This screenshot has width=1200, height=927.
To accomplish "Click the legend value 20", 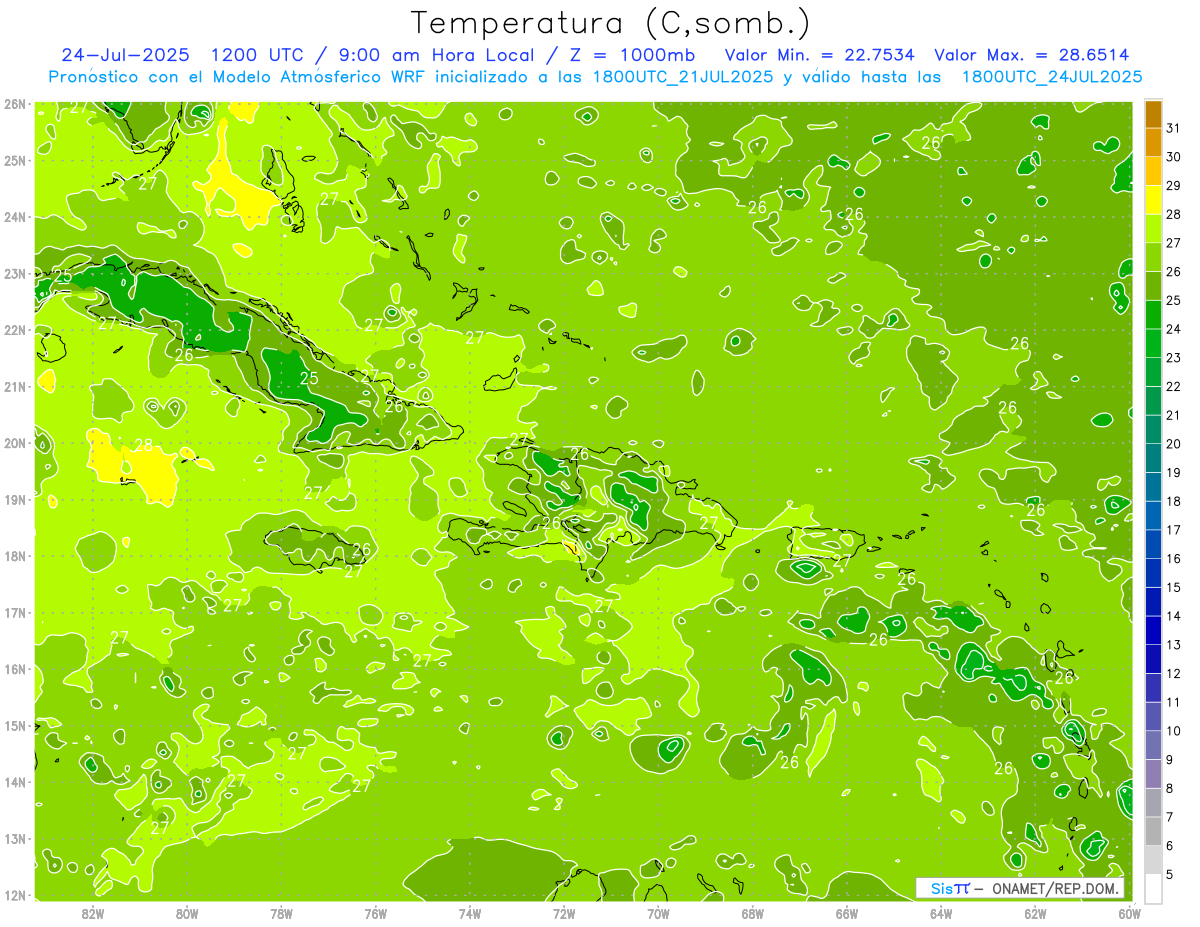I will click(x=1173, y=444).
